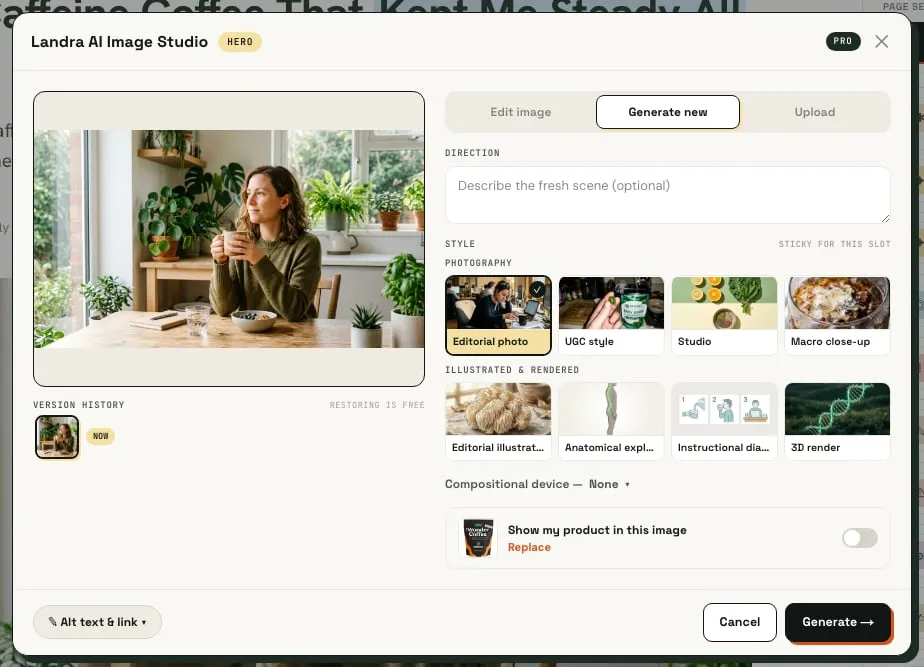Click the 'Illustrated & Rendered' section label

tap(512, 370)
